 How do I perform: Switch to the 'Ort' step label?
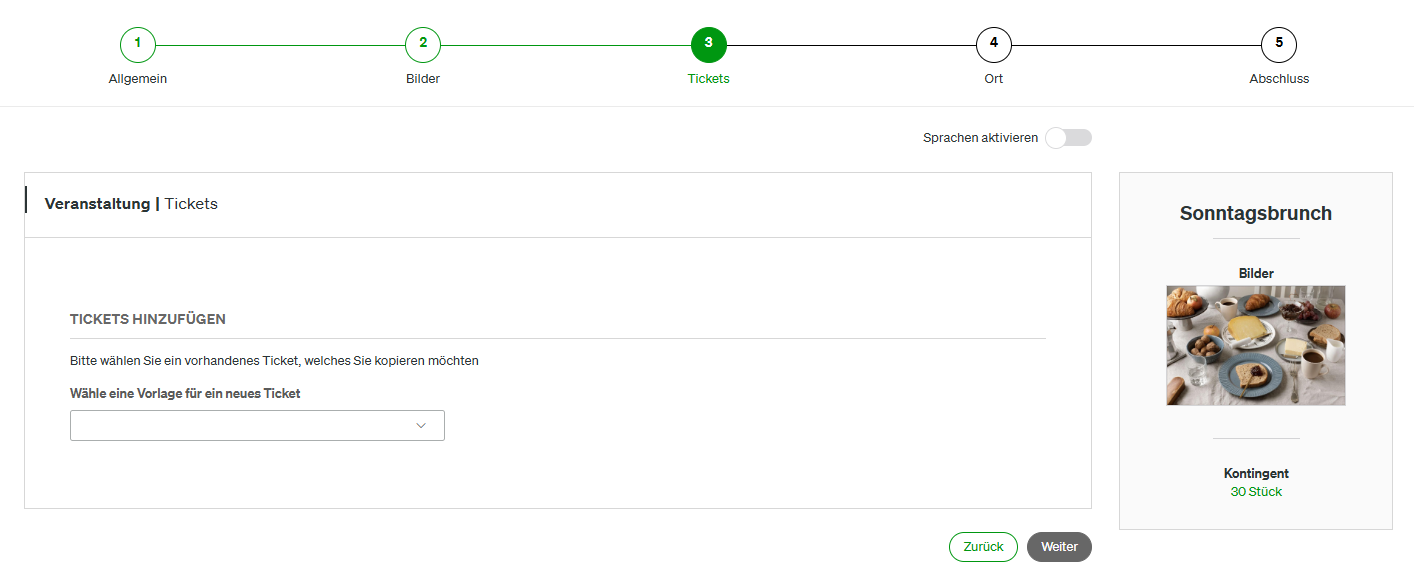(x=994, y=79)
